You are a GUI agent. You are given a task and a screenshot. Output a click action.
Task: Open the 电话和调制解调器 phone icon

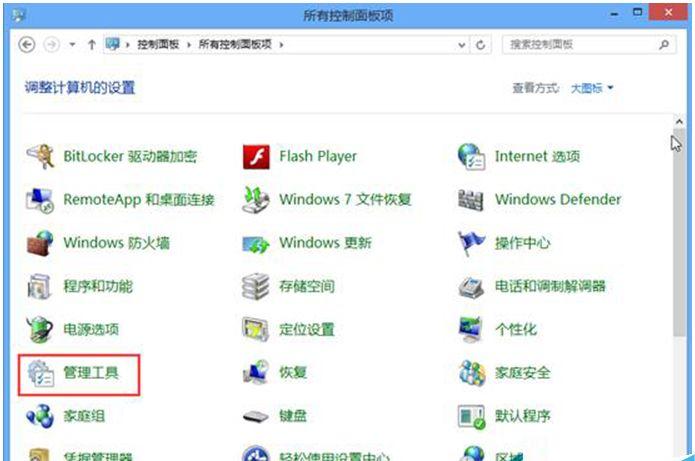point(471,287)
